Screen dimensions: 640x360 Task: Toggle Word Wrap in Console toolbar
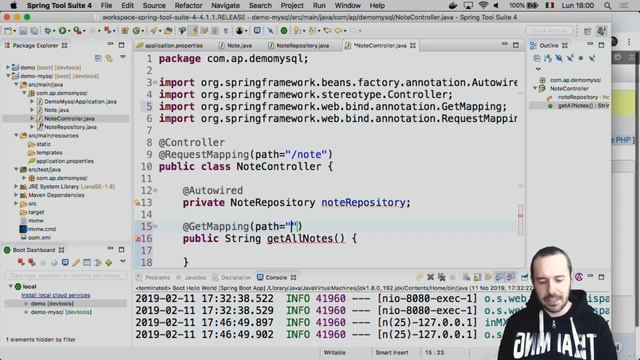tap(488, 277)
